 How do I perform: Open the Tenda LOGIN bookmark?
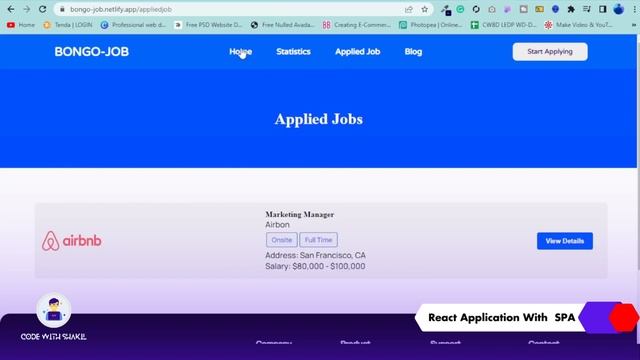[68, 25]
